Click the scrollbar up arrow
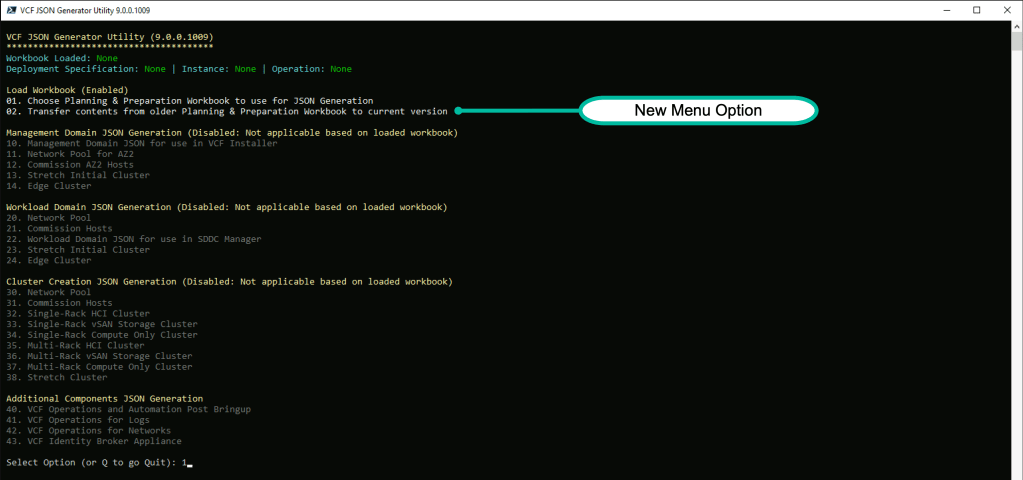 click(1016, 24)
